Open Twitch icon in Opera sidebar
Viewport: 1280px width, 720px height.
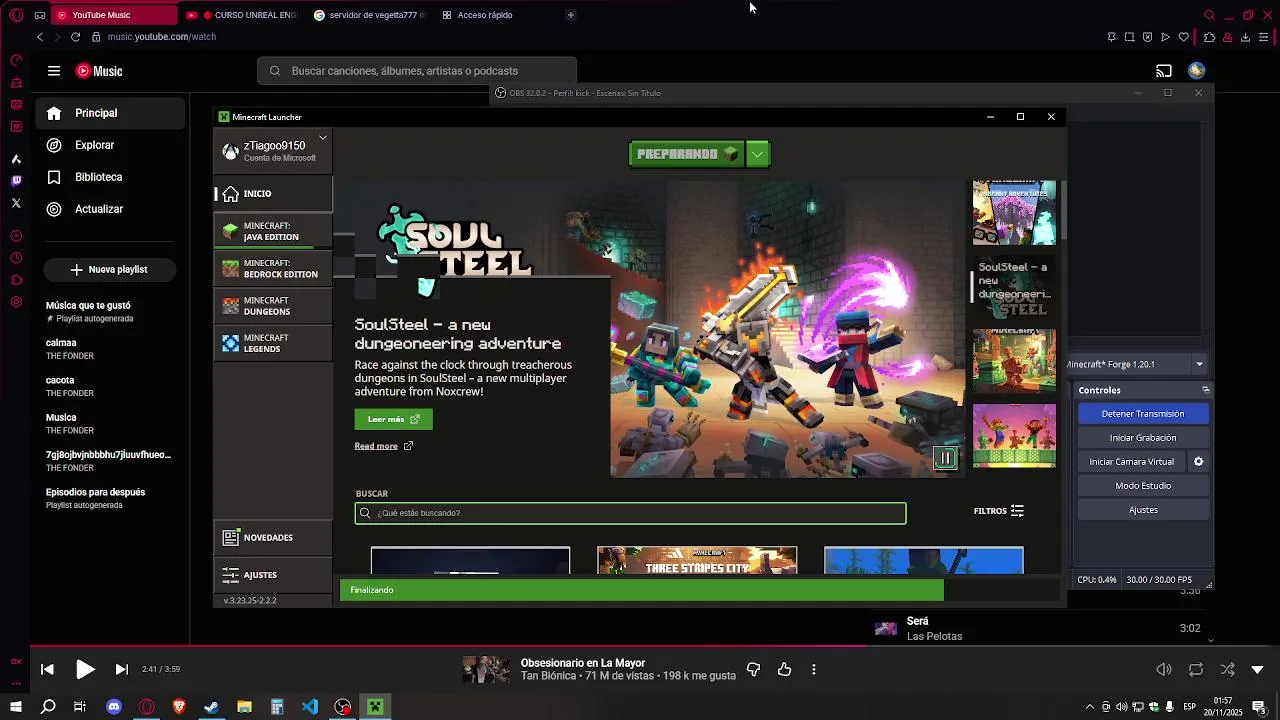pyautogui.click(x=16, y=181)
